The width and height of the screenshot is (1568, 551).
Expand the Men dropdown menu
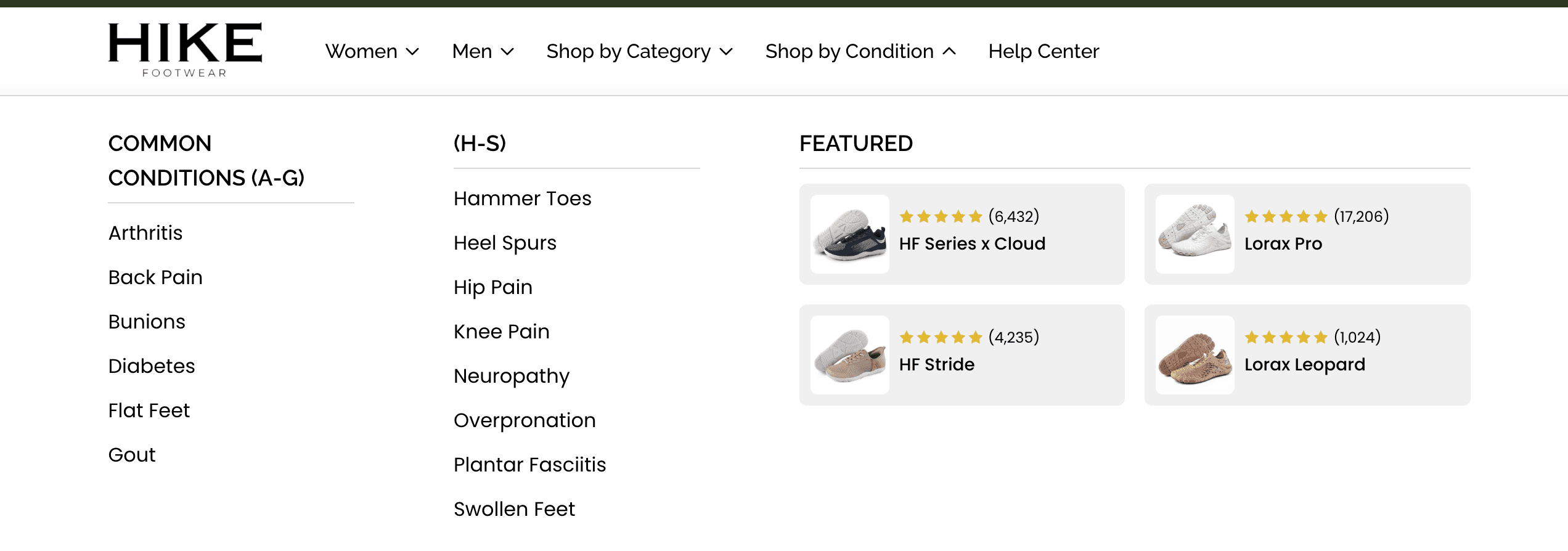pos(483,51)
